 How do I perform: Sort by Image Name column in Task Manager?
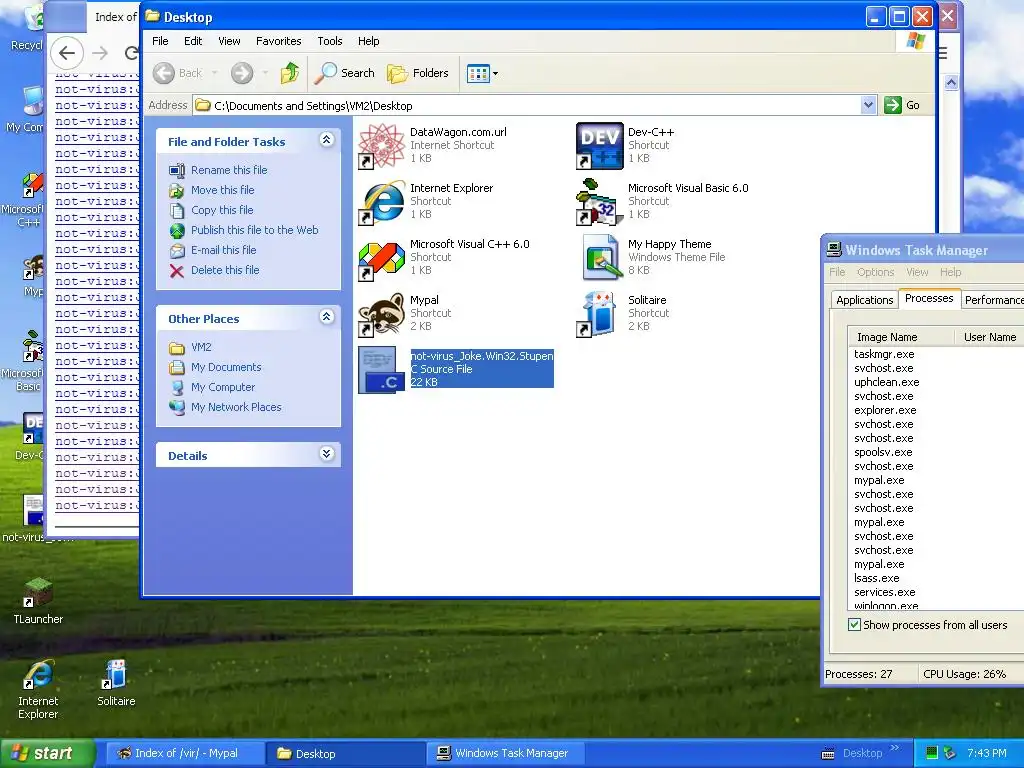tap(887, 337)
